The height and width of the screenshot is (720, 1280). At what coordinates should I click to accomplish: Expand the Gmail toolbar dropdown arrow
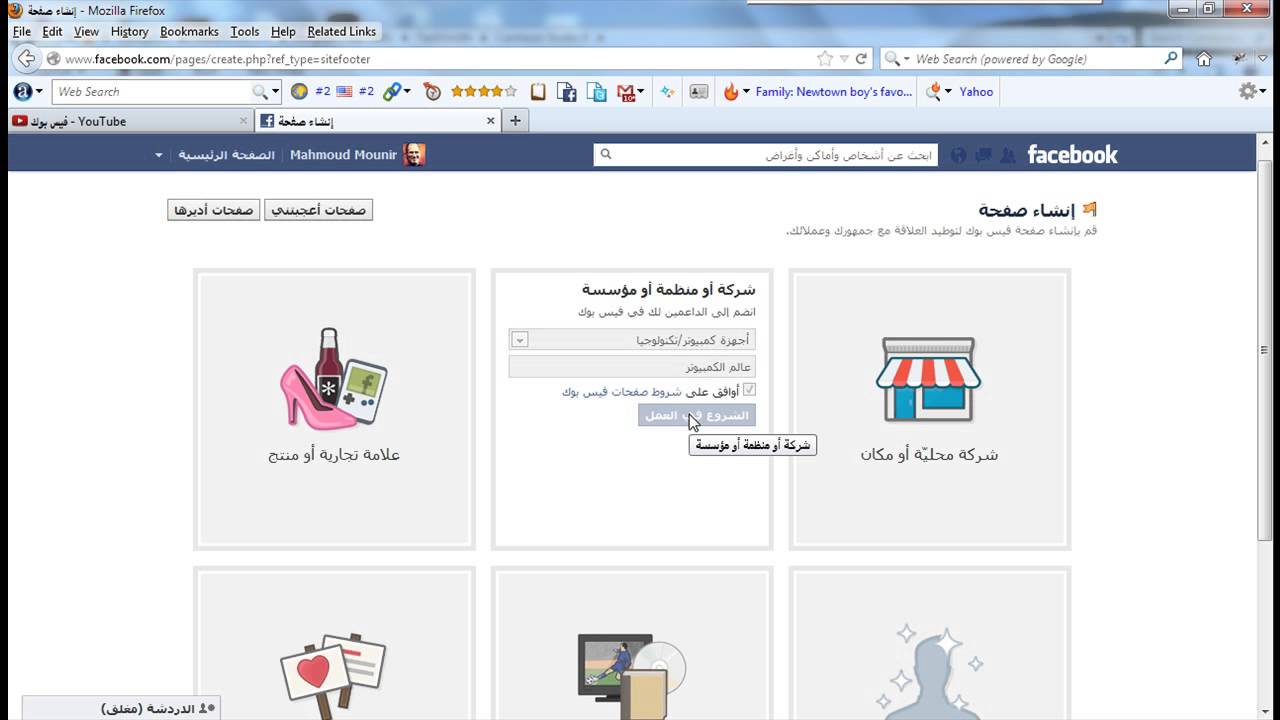click(641, 92)
